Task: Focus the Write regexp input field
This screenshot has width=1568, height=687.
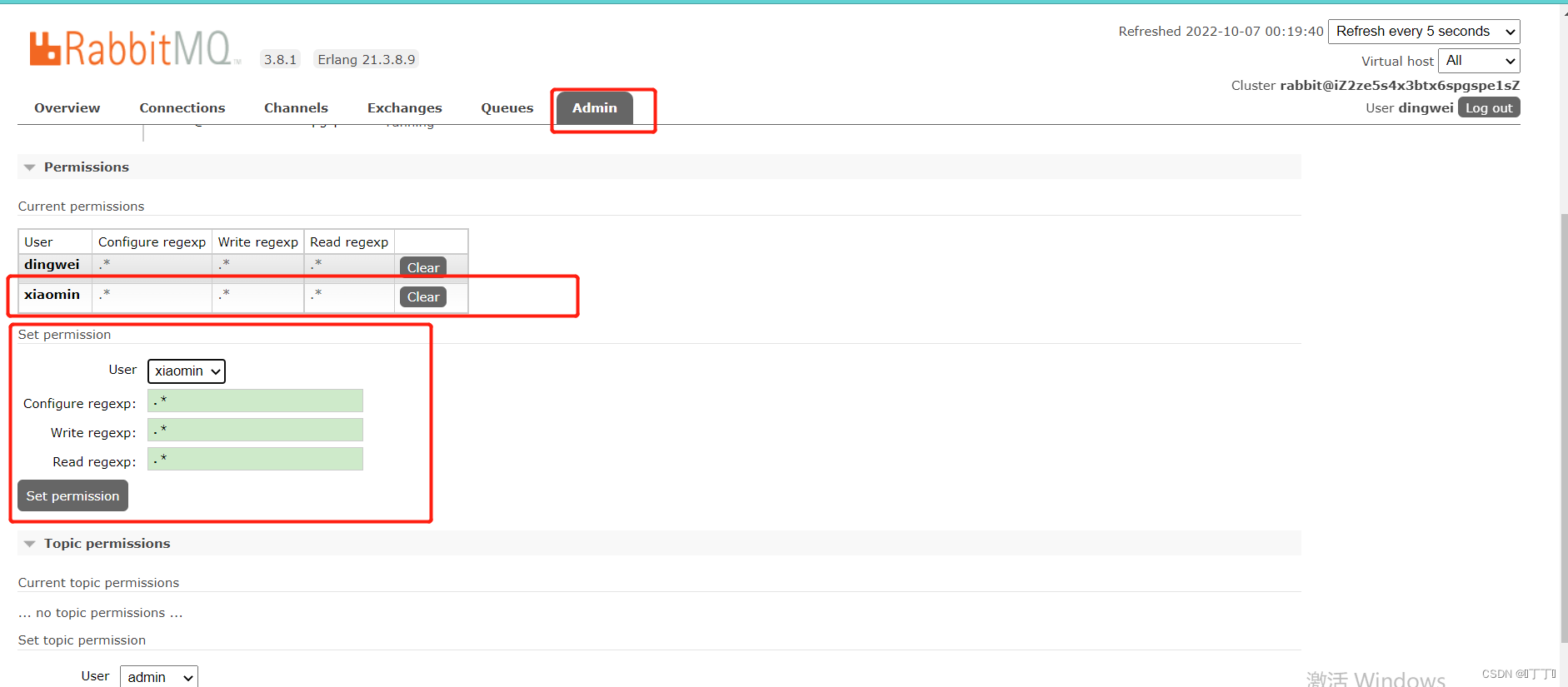Action: [255, 430]
